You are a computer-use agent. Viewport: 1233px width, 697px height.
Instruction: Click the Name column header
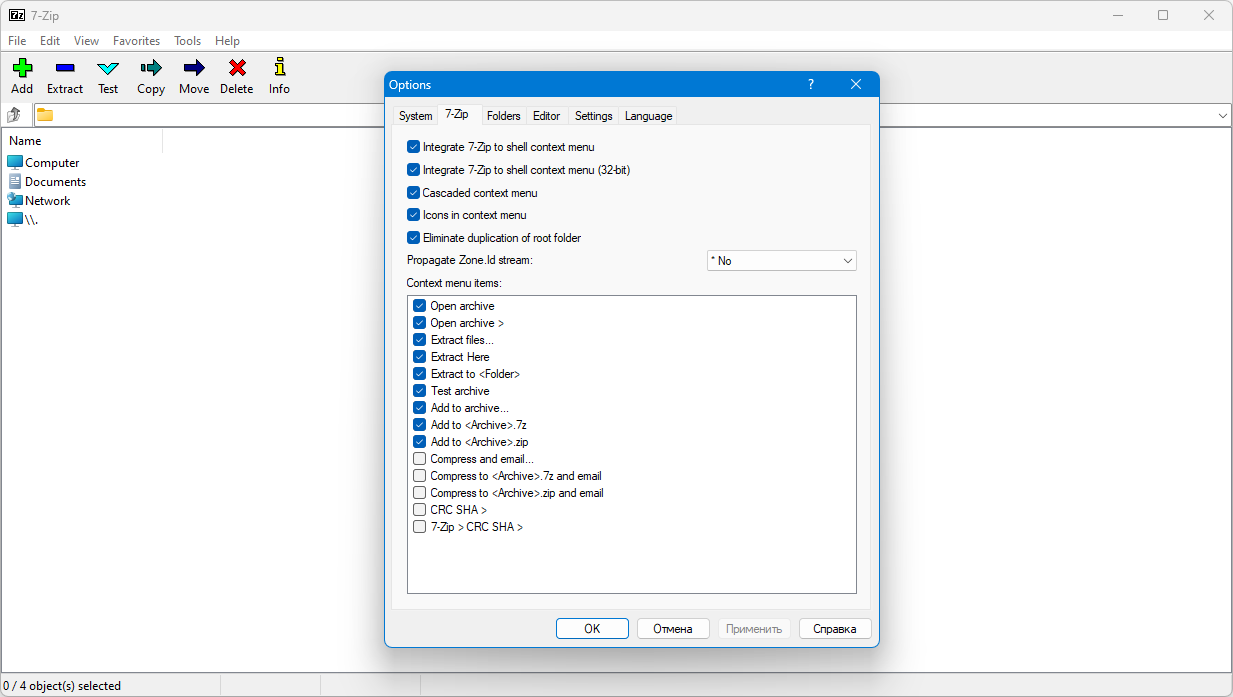[x=82, y=141]
